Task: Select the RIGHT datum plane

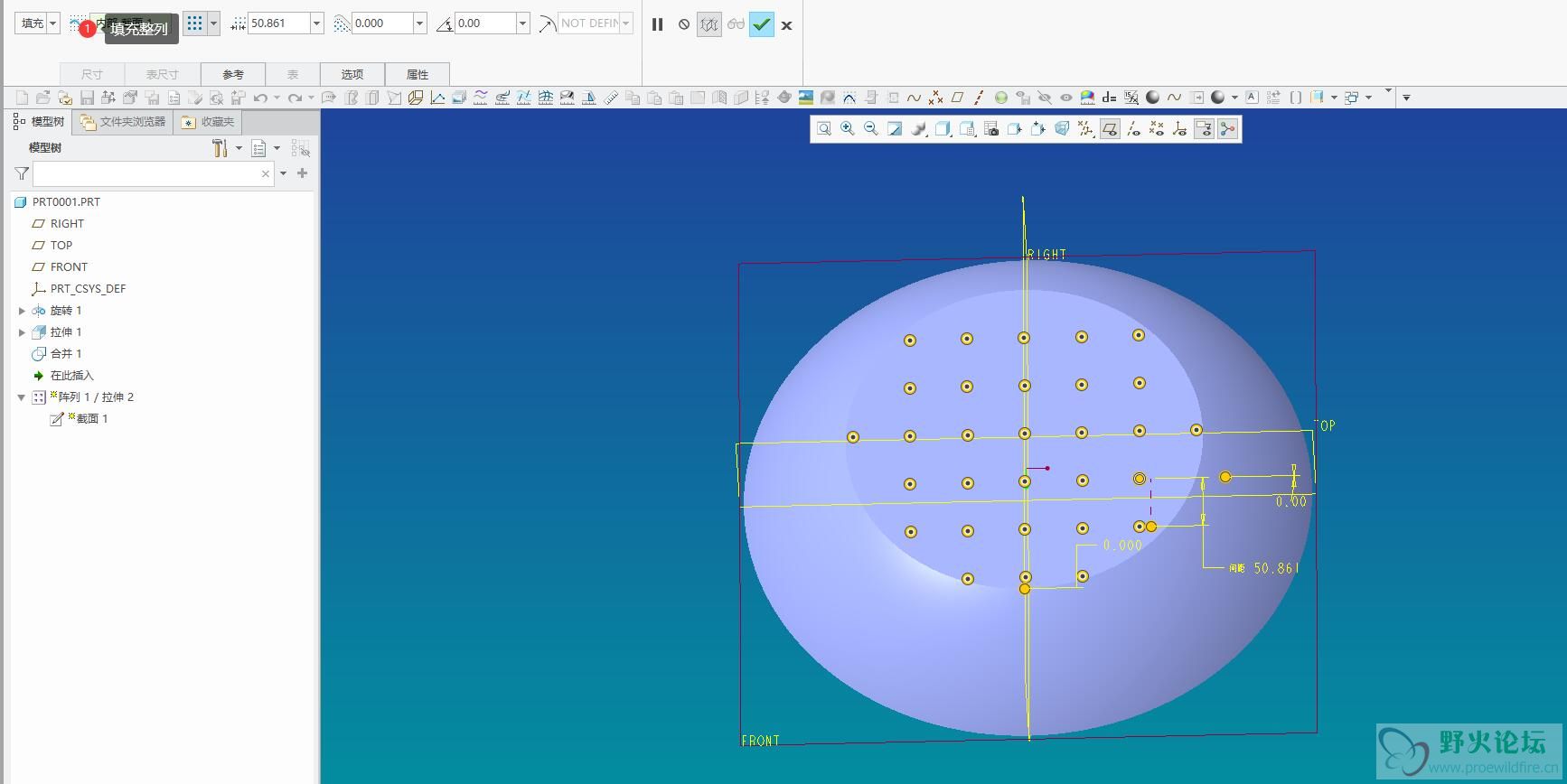Action: point(67,224)
